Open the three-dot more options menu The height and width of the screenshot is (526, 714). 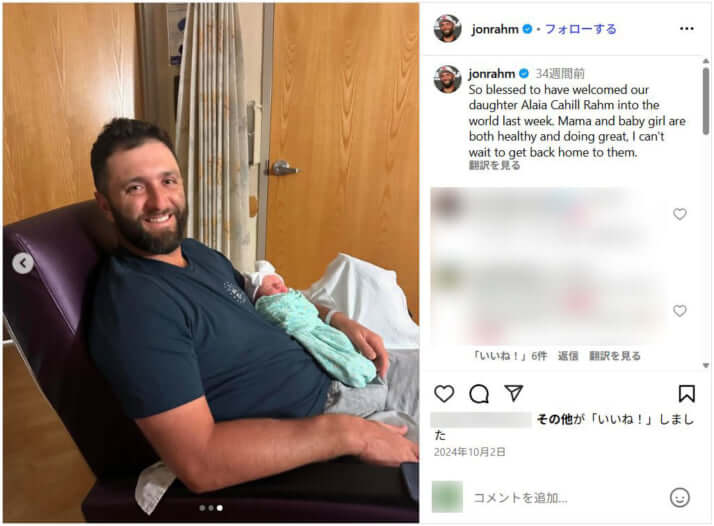pos(687,28)
